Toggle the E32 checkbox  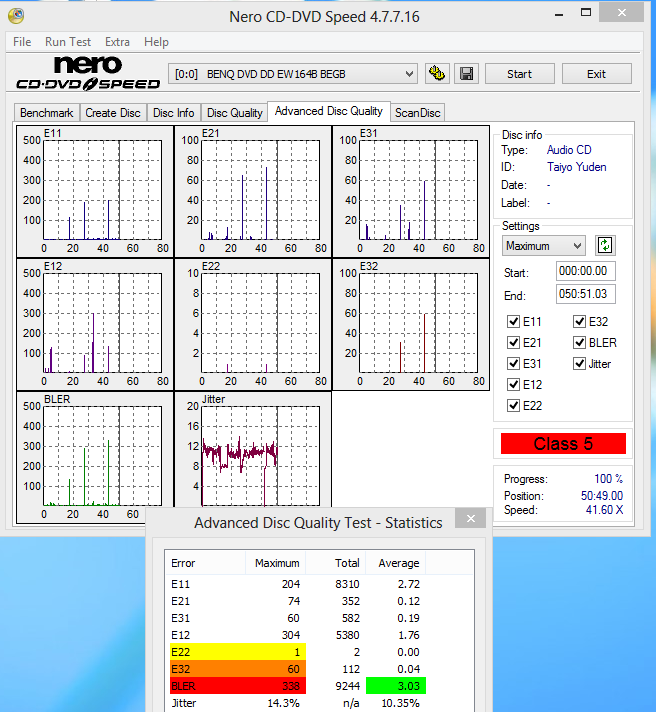tap(579, 321)
